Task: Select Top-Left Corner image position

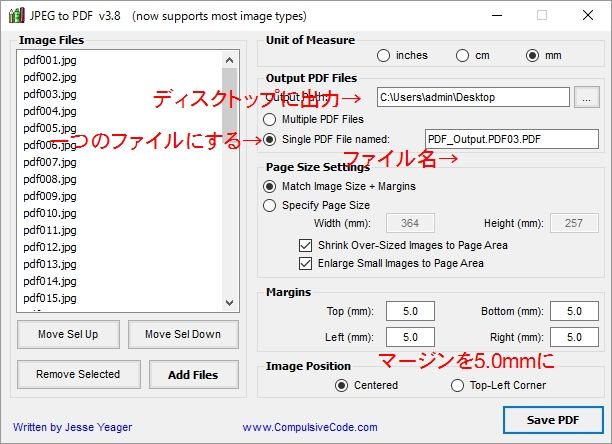Action: coord(458,385)
